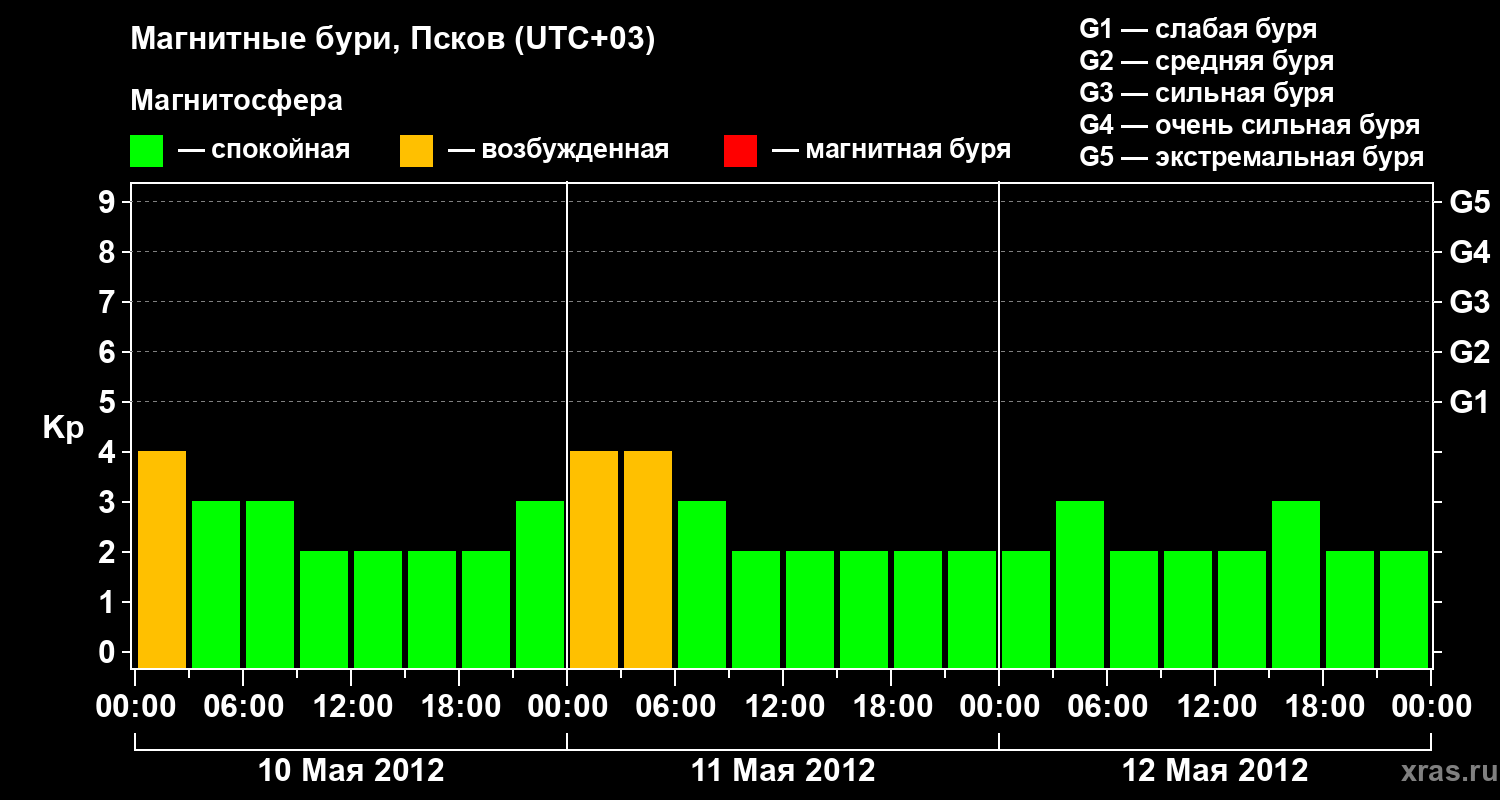This screenshot has width=1500, height=800.
Task: Click the Kp value 9 axis label
Action: [108, 202]
